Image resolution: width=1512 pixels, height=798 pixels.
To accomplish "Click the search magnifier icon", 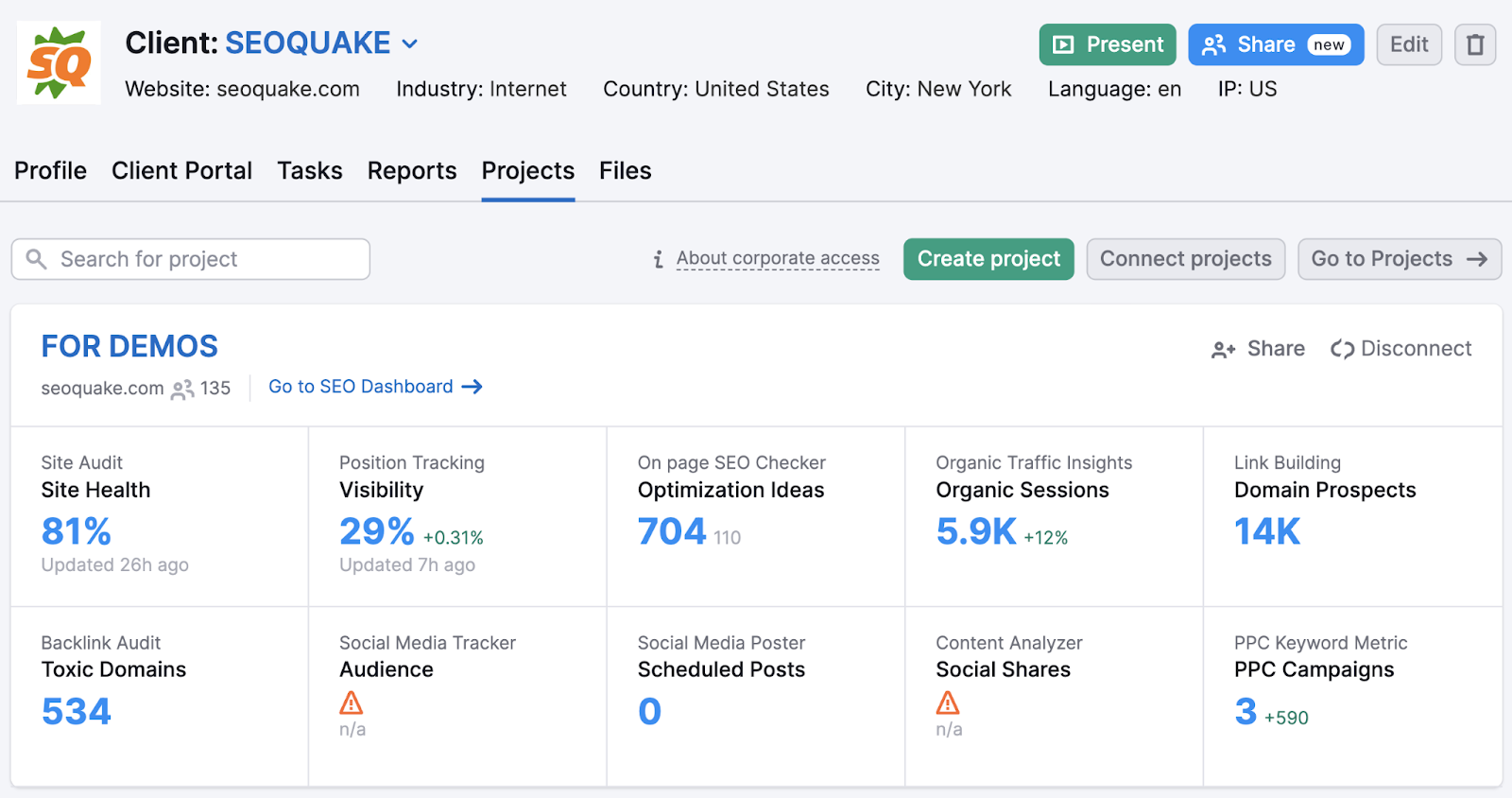I will pos(36,259).
